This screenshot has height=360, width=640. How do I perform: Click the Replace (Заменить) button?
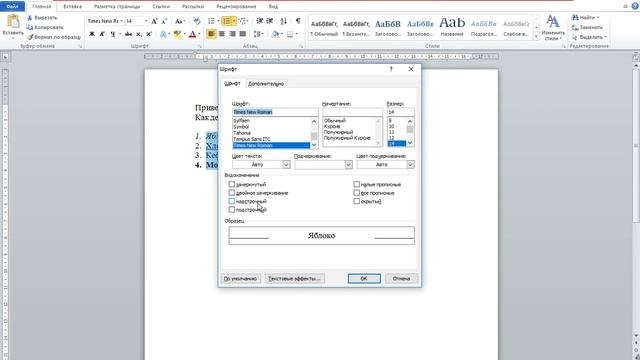(x=587, y=27)
